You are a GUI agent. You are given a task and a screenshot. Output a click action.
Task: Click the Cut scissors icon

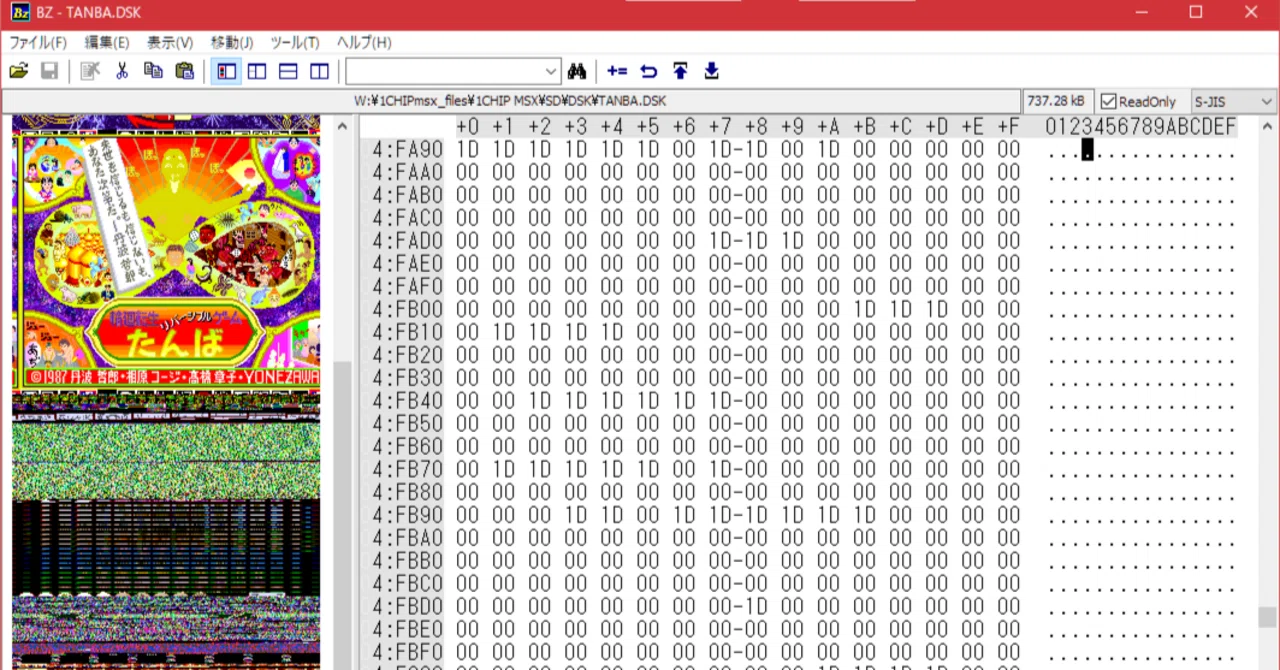point(122,71)
